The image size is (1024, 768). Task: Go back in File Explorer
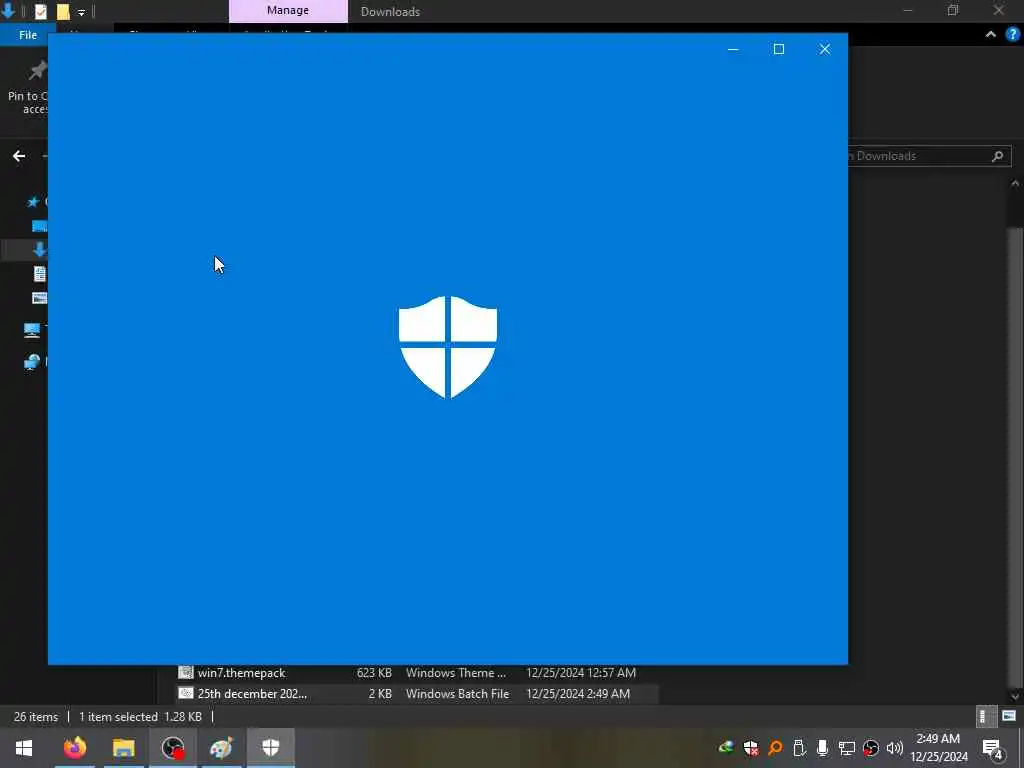(19, 156)
